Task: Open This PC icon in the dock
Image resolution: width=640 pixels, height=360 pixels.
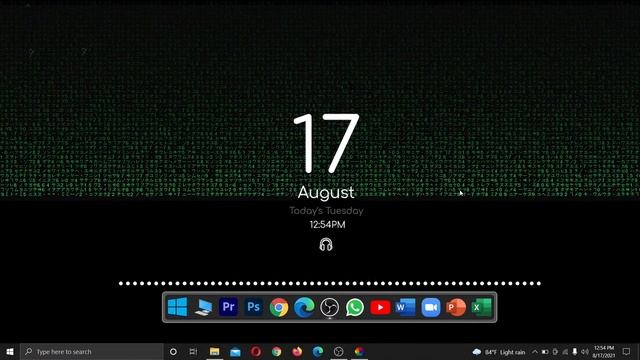Action: [203, 307]
